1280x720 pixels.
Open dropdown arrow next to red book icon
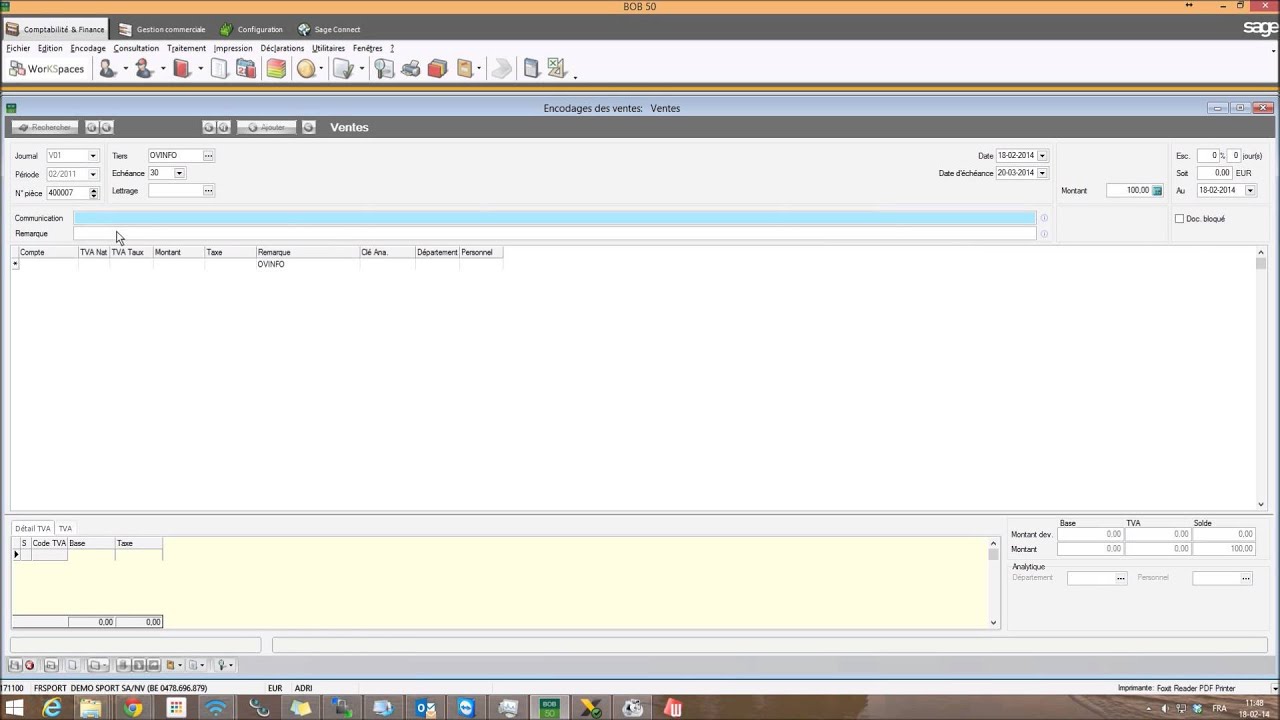tap(200, 69)
